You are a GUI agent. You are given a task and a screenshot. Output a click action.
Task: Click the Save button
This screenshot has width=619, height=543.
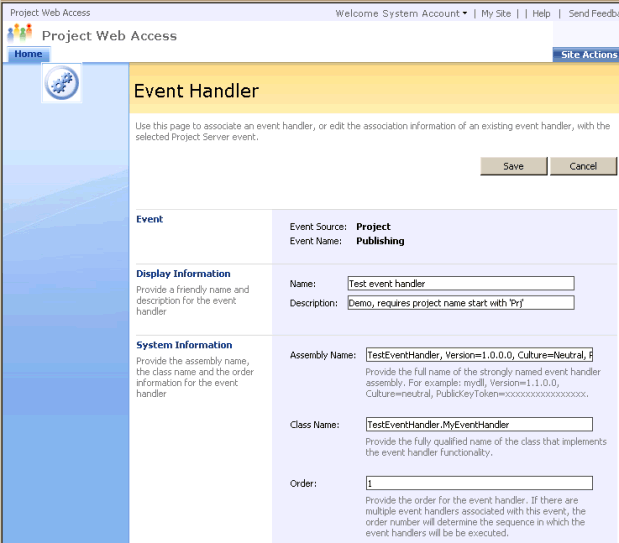click(x=514, y=166)
